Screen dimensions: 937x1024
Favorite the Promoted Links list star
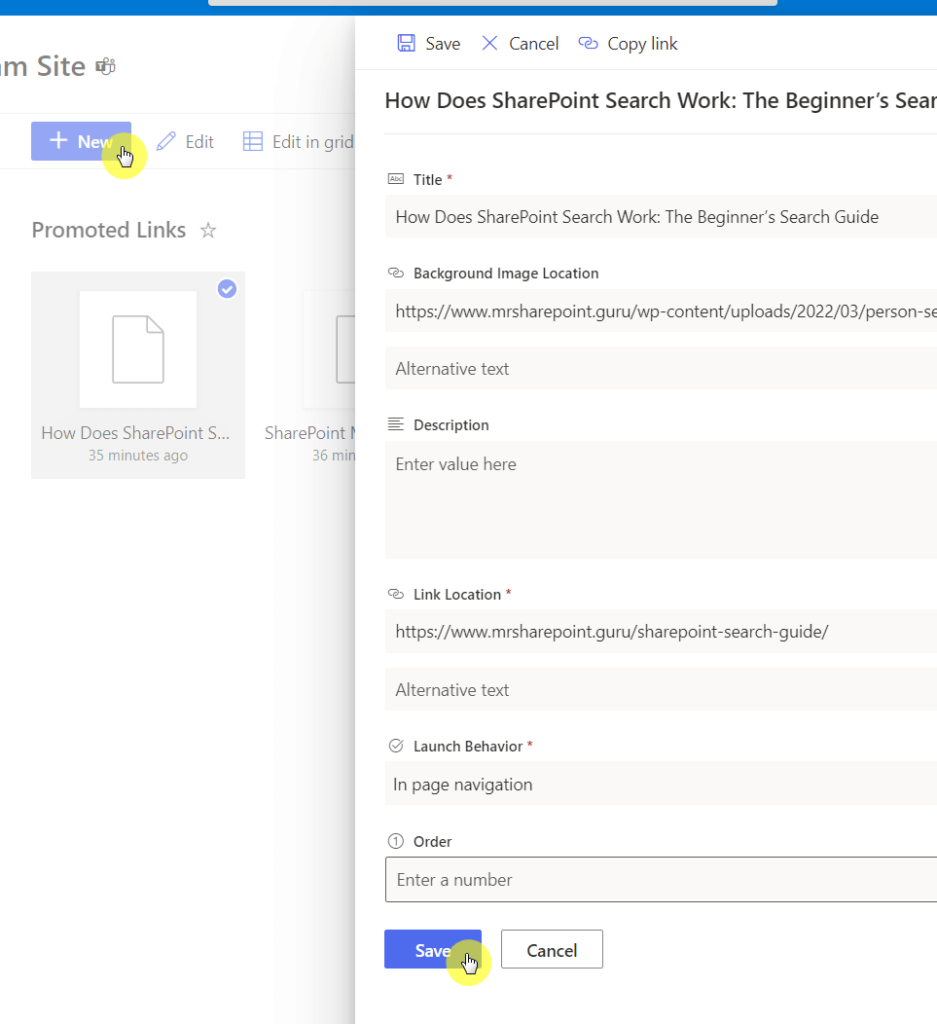(x=208, y=231)
